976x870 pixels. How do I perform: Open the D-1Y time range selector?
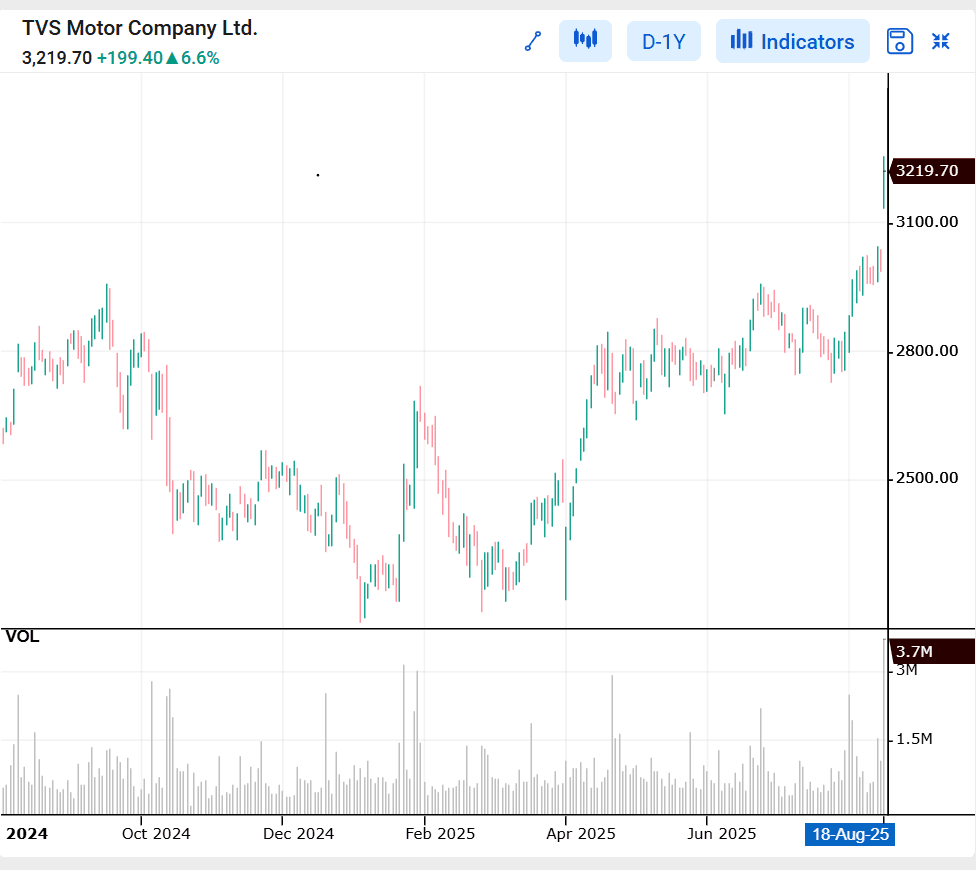[x=664, y=42]
